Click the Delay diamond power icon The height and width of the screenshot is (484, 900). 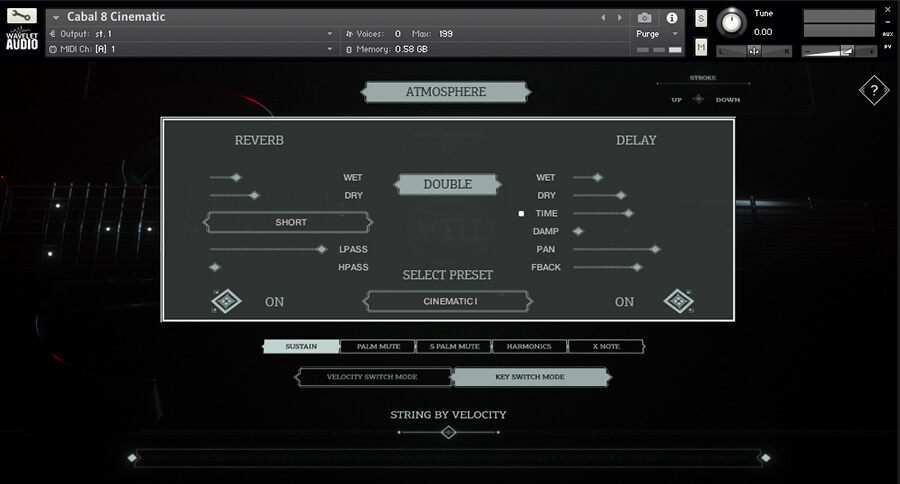(x=678, y=301)
